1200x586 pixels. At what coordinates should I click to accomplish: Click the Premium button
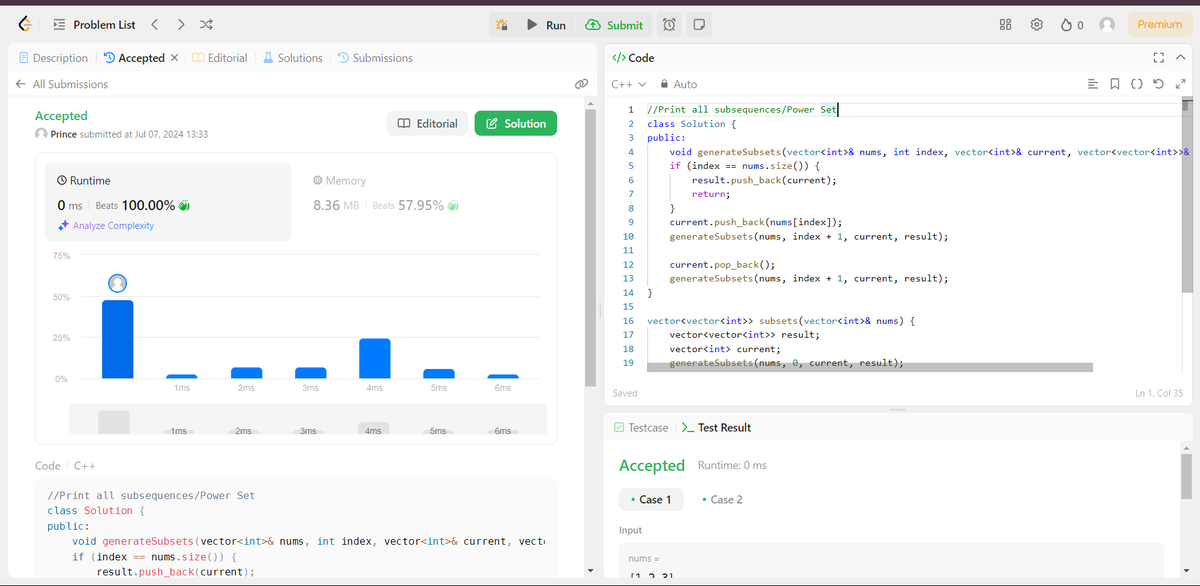click(1160, 25)
